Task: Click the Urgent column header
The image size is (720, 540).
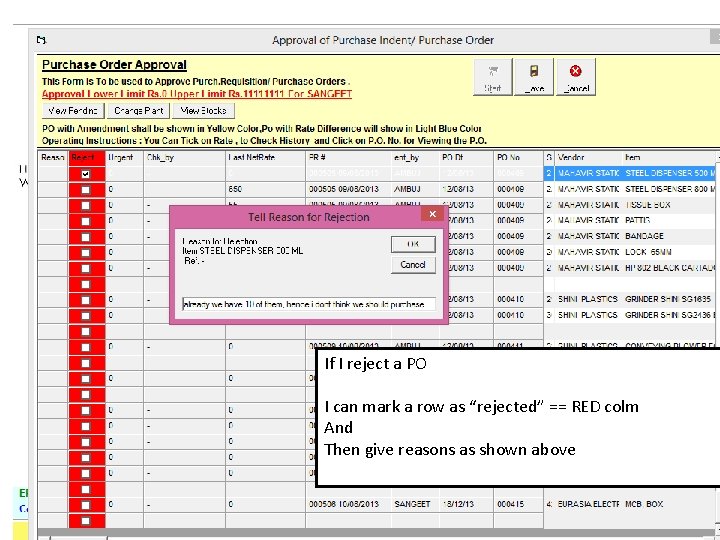Action: click(x=124, y=158)
